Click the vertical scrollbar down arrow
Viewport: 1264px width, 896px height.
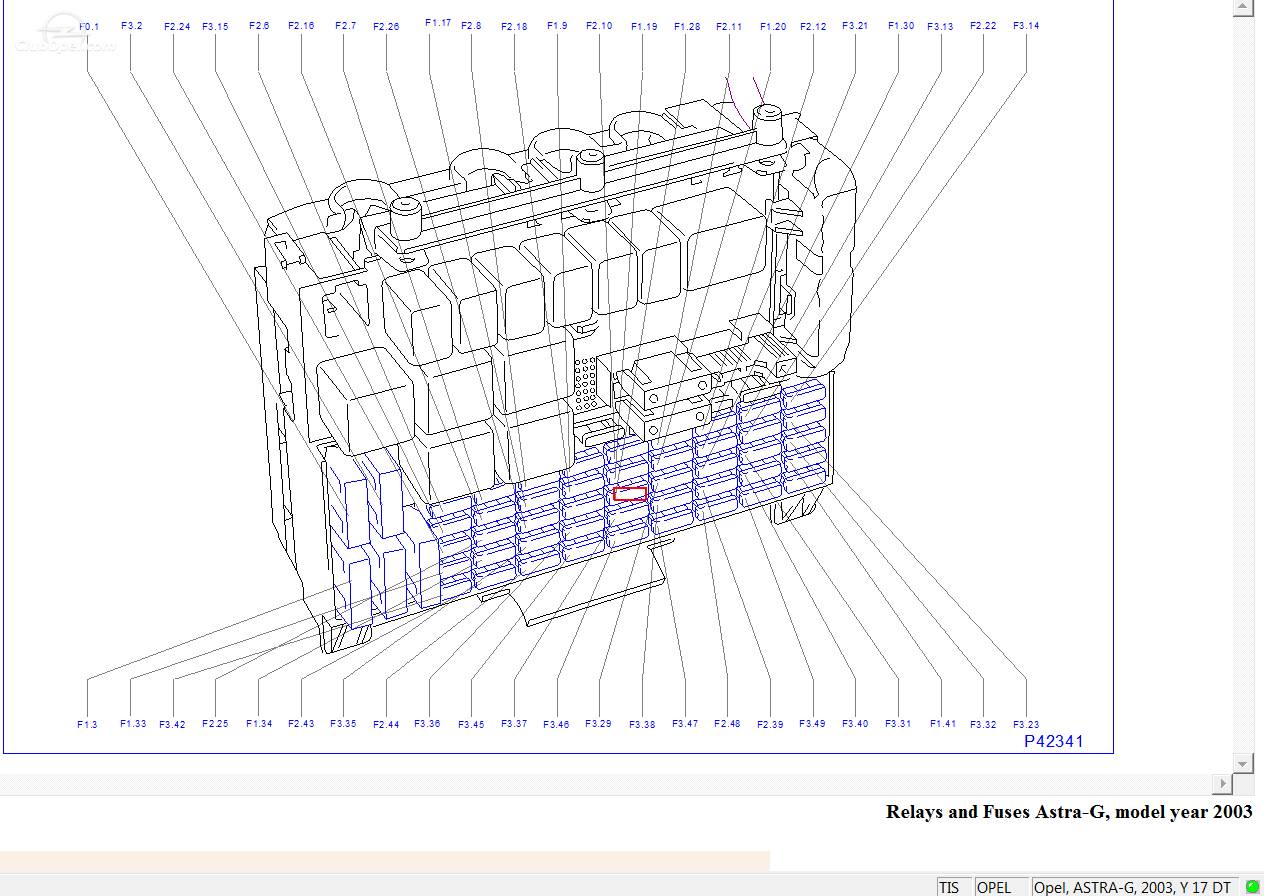[1243, 764]
